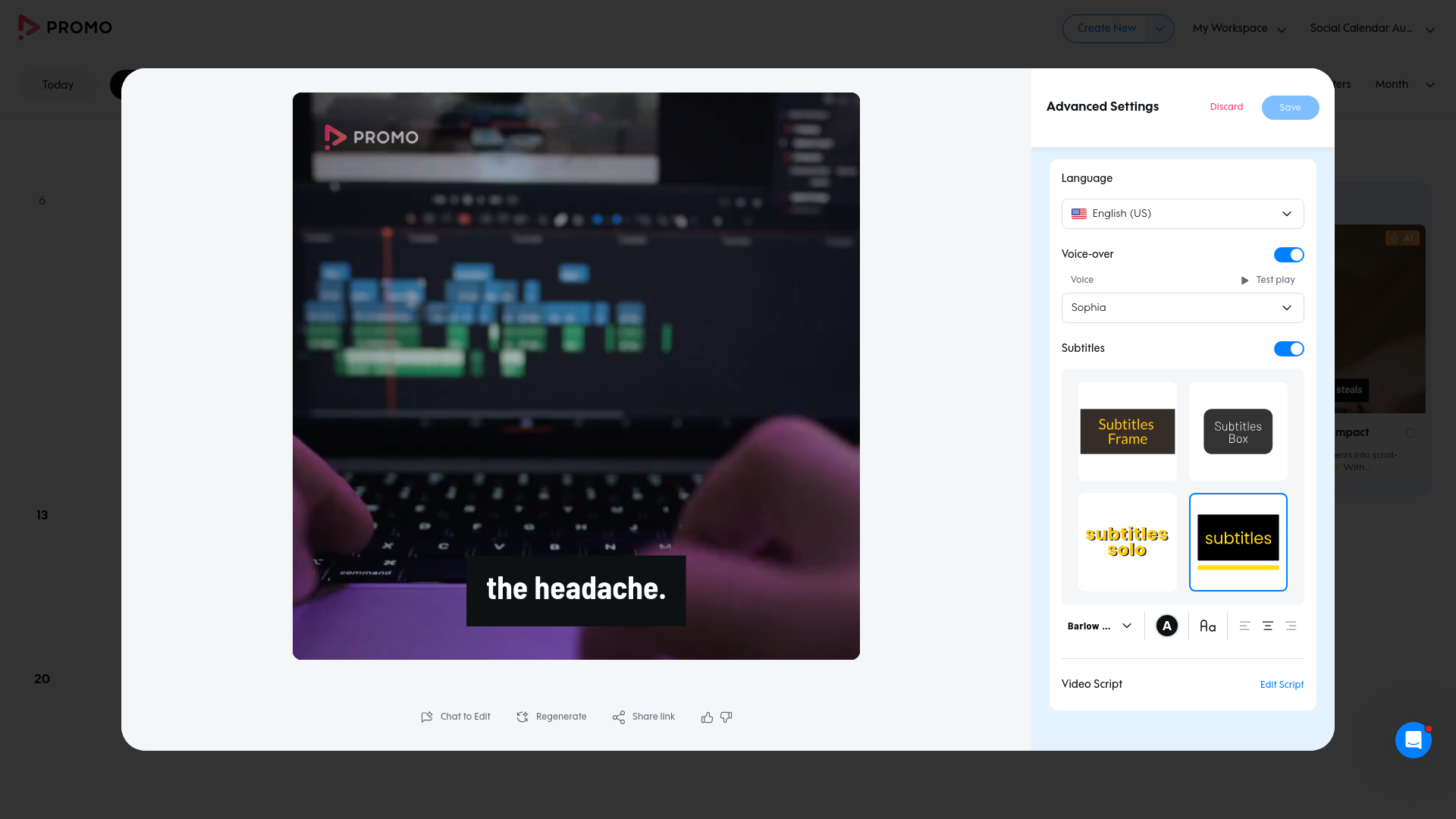Choose the Subtitles Frame style
Image resolution: width=1456 pixels, height=819 pixels.
[x=1128, y=431]
